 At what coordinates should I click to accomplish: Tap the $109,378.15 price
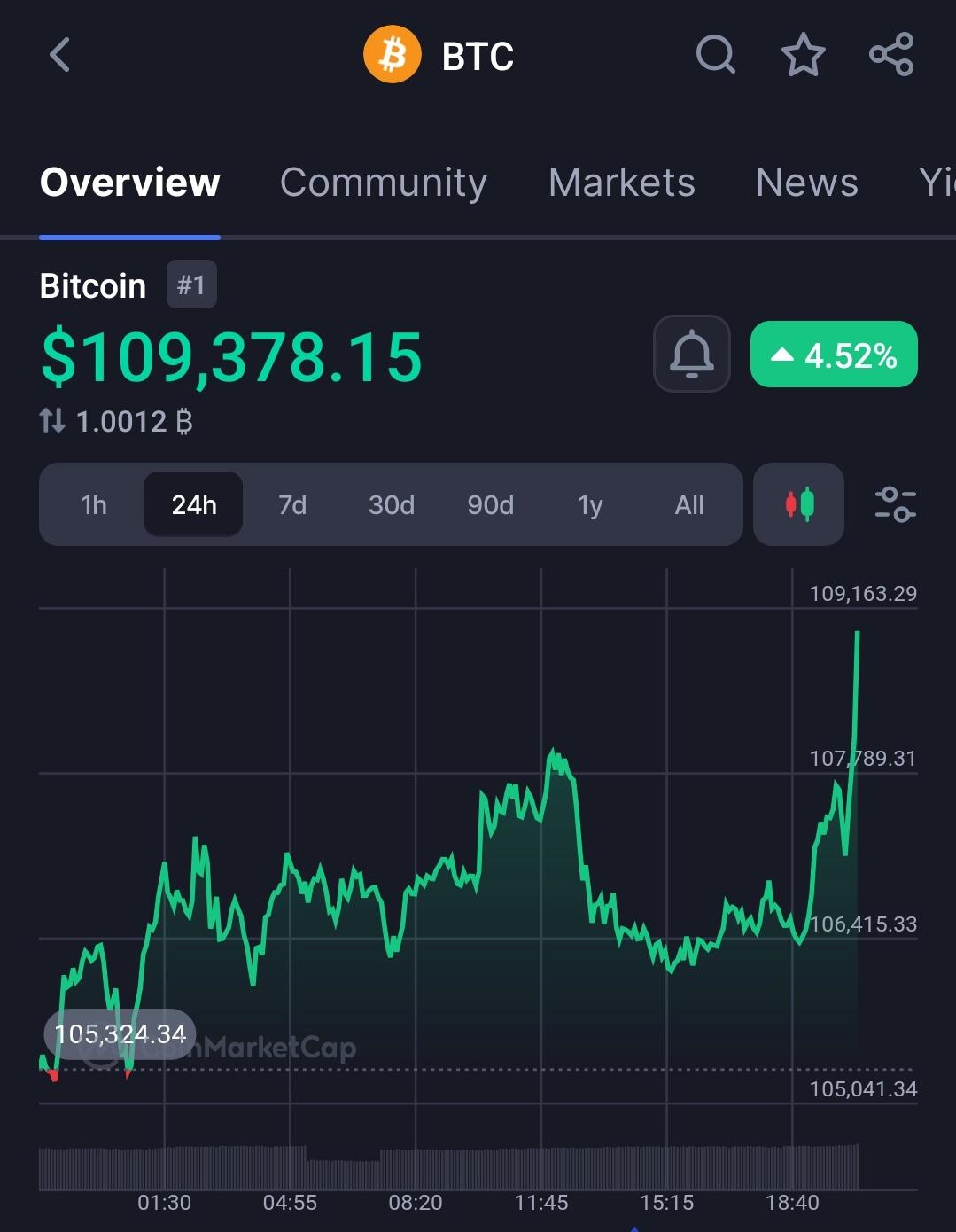(x=231, y=357)
